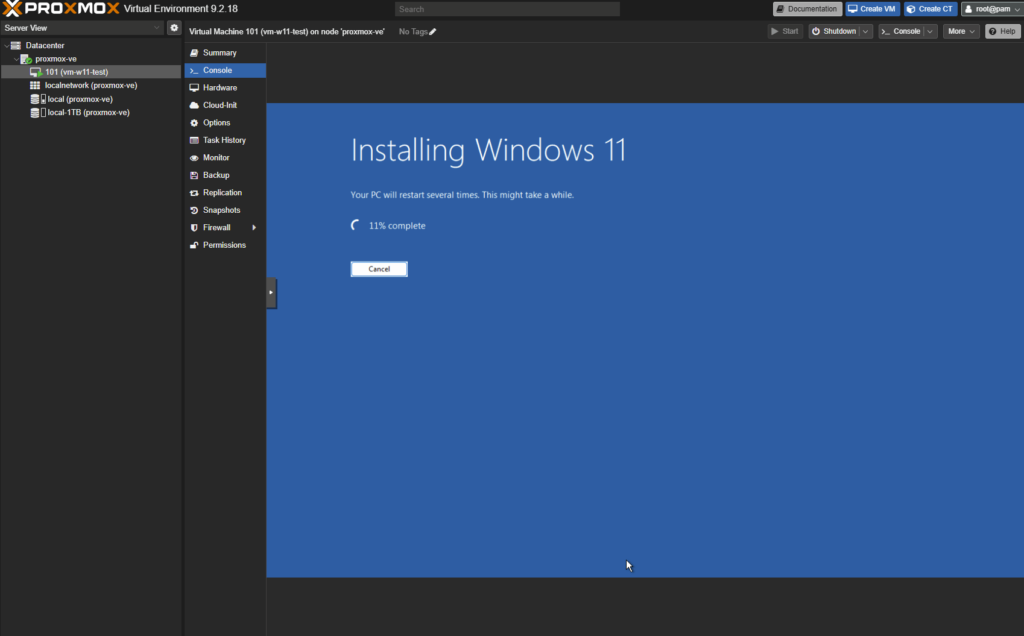Image resolution: width=1024 pixels, height=636 pixels.
Task: Click the Backup floppy icon
Action: [x=194, y=175]
